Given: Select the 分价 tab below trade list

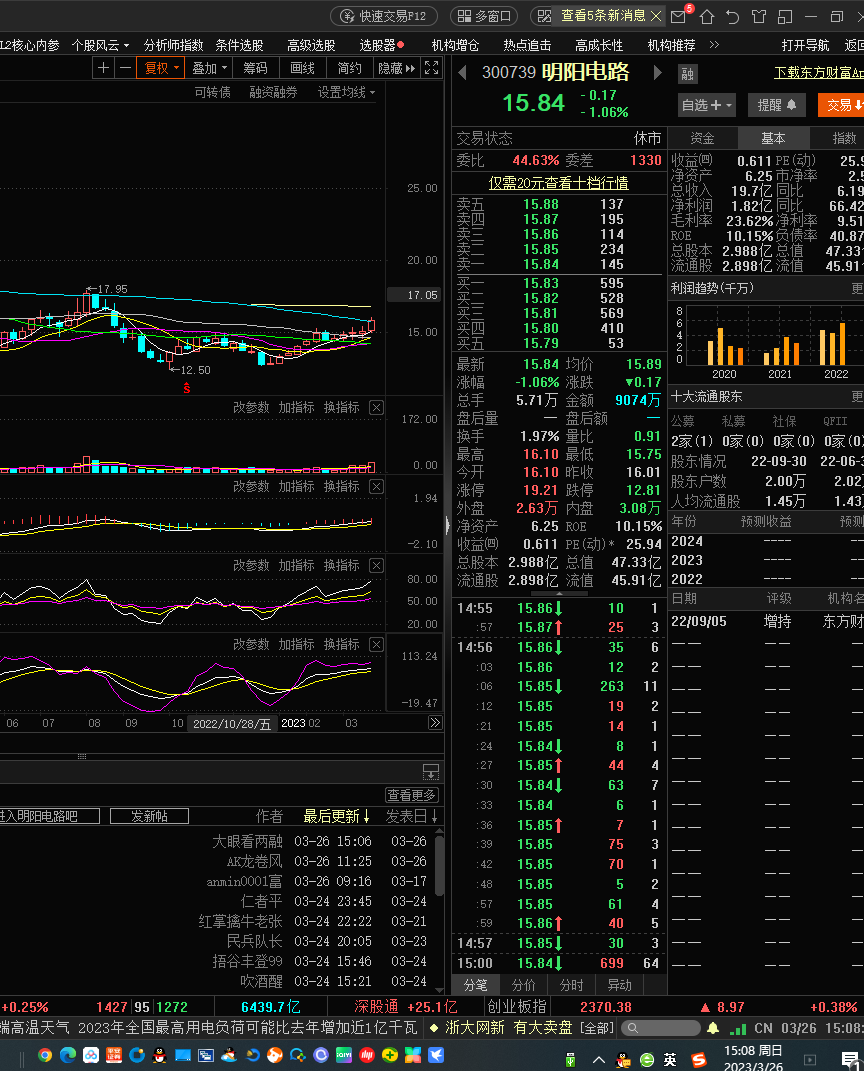Looking at the screenshot, I should coord(523,985).
